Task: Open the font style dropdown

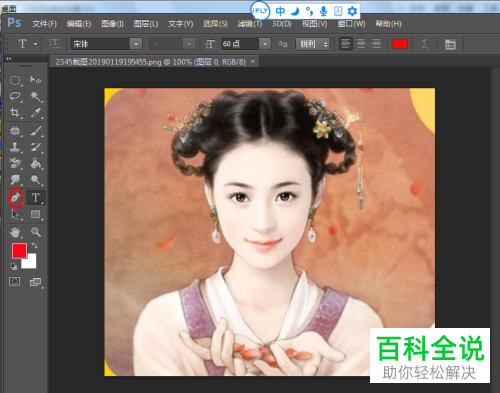Action: 189,44
